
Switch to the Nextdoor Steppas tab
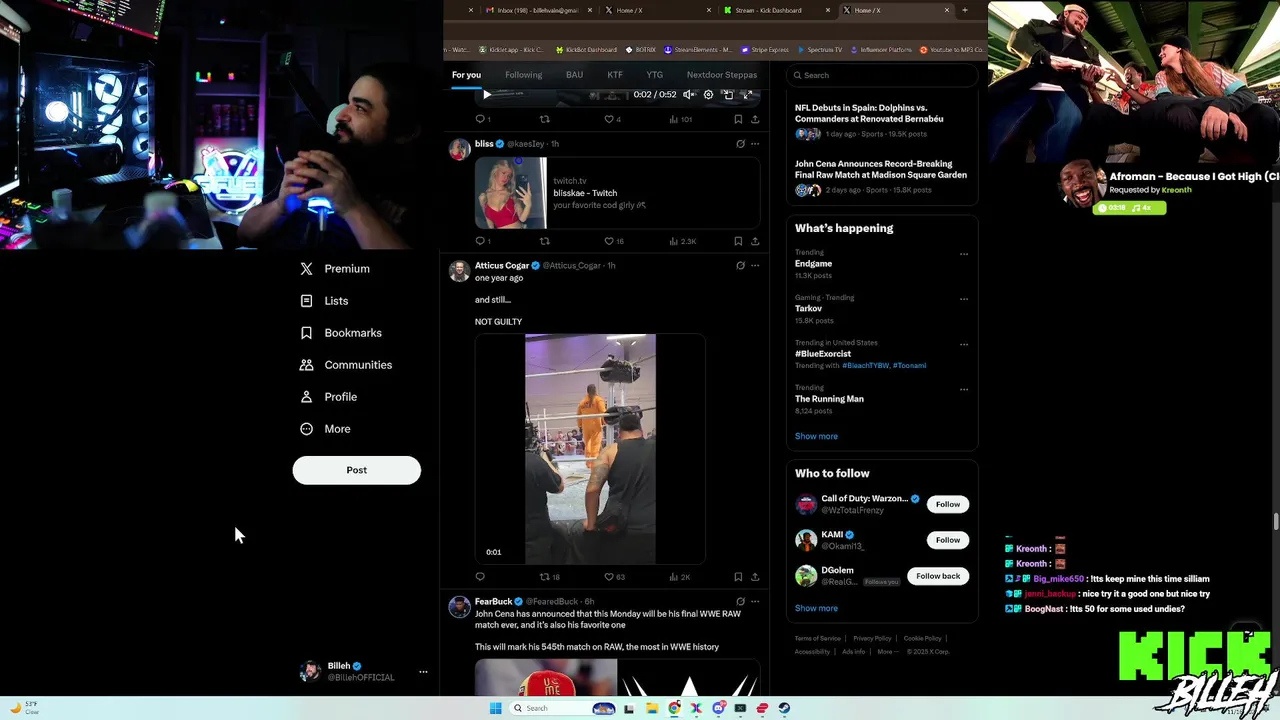coord(722,75)
